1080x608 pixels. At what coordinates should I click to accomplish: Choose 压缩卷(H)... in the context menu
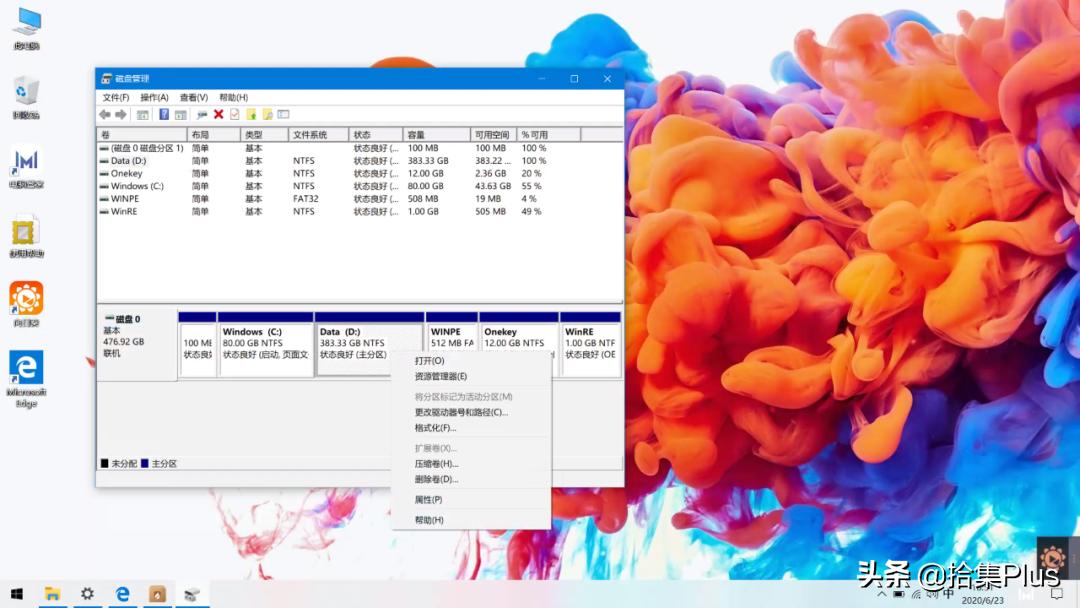point(471,464)
